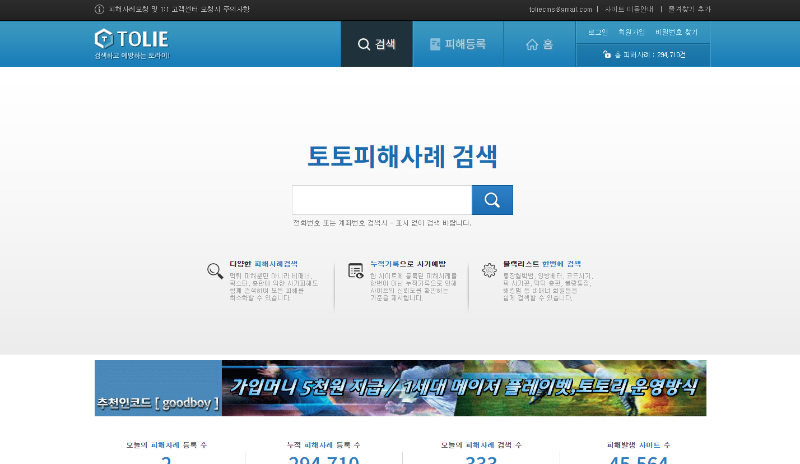Click the gear icon beside 블랙리스트 한번에 검색
Image resolution: width=800 pixels, height=464 pixels.
click(489, 270)
